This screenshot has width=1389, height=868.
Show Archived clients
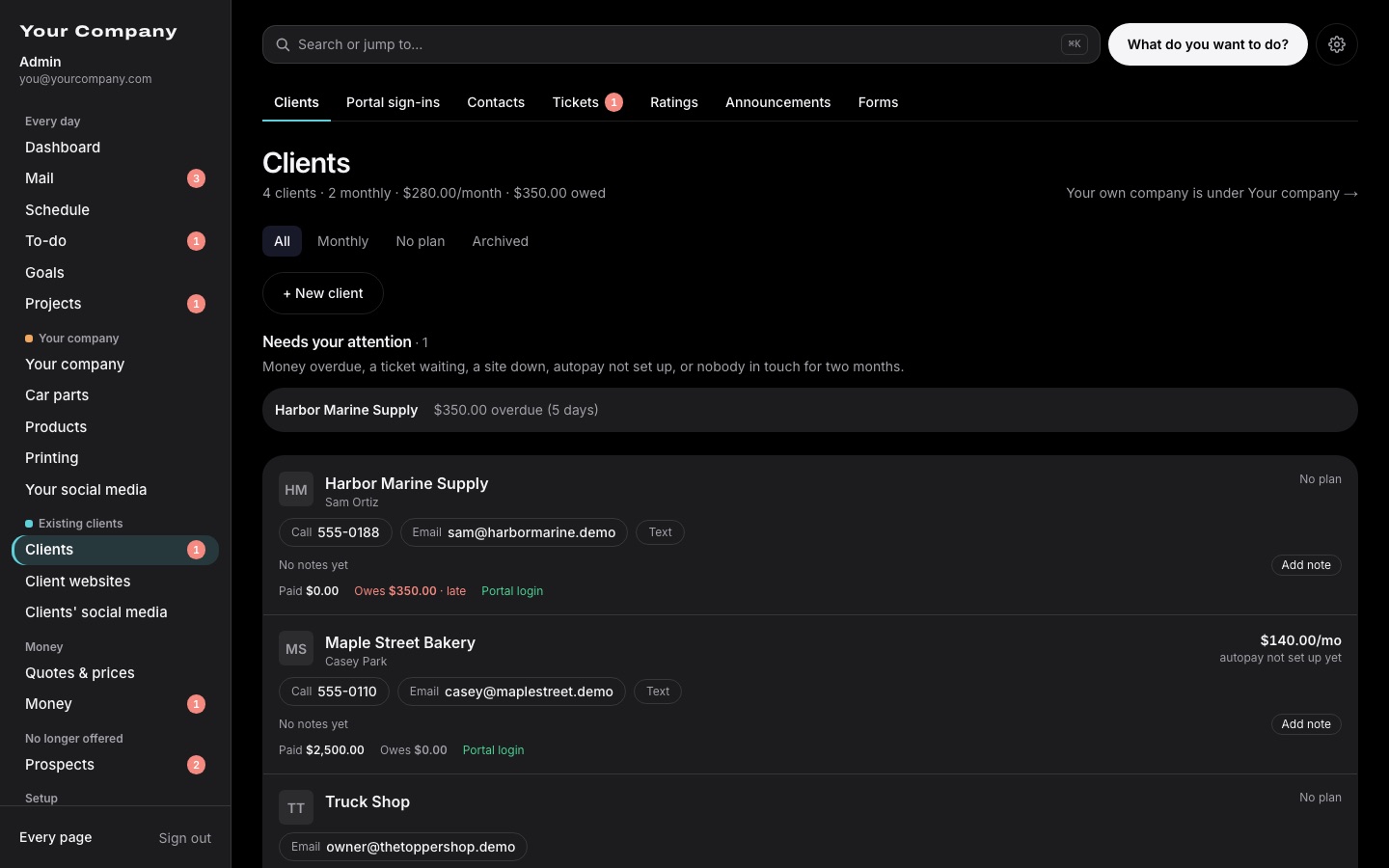tap(500, 241)
